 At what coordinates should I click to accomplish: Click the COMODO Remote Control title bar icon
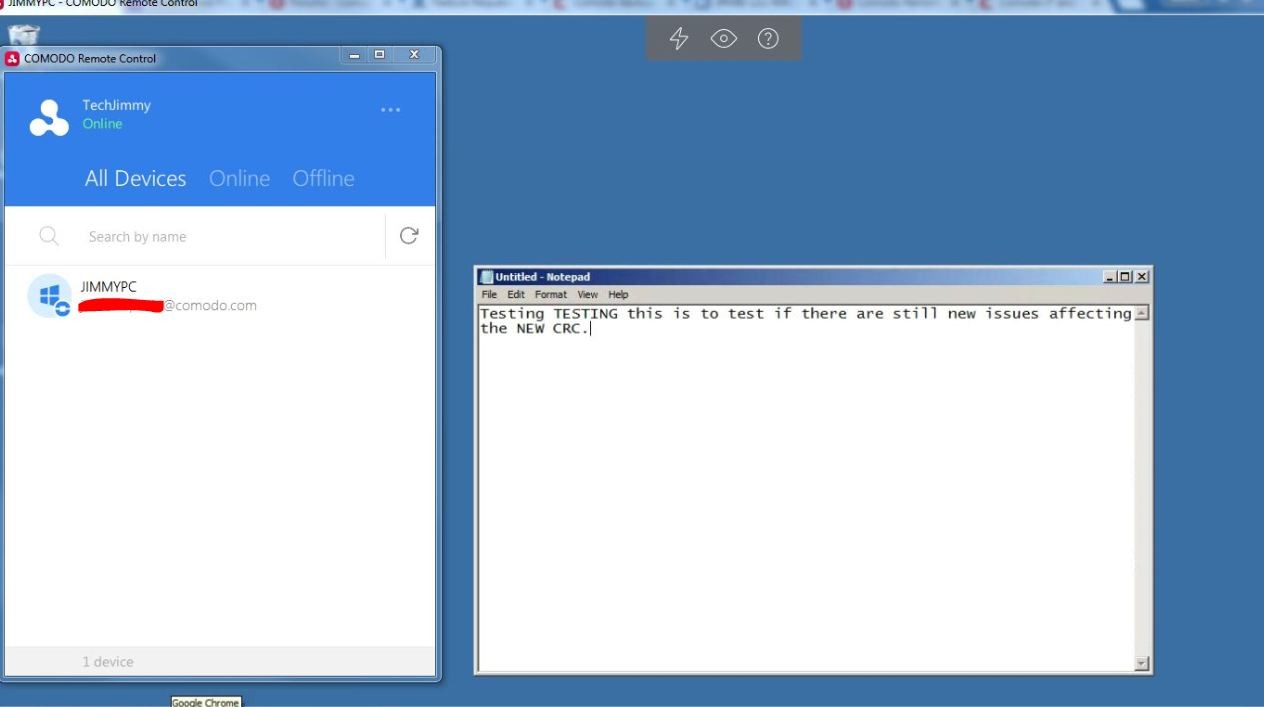click(x=12, y=58)
